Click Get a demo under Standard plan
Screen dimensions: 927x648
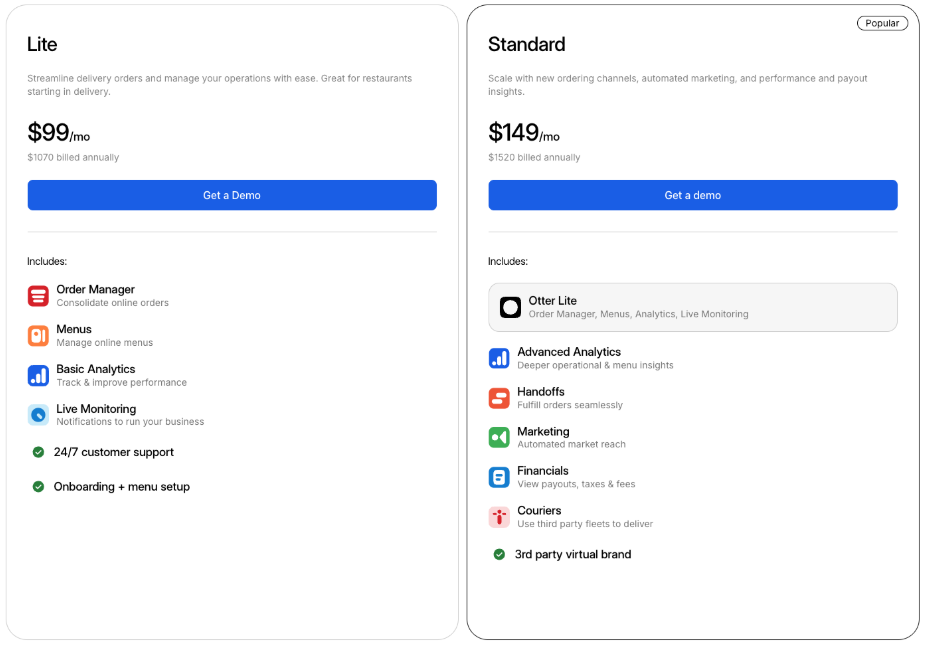click(692, 195)
